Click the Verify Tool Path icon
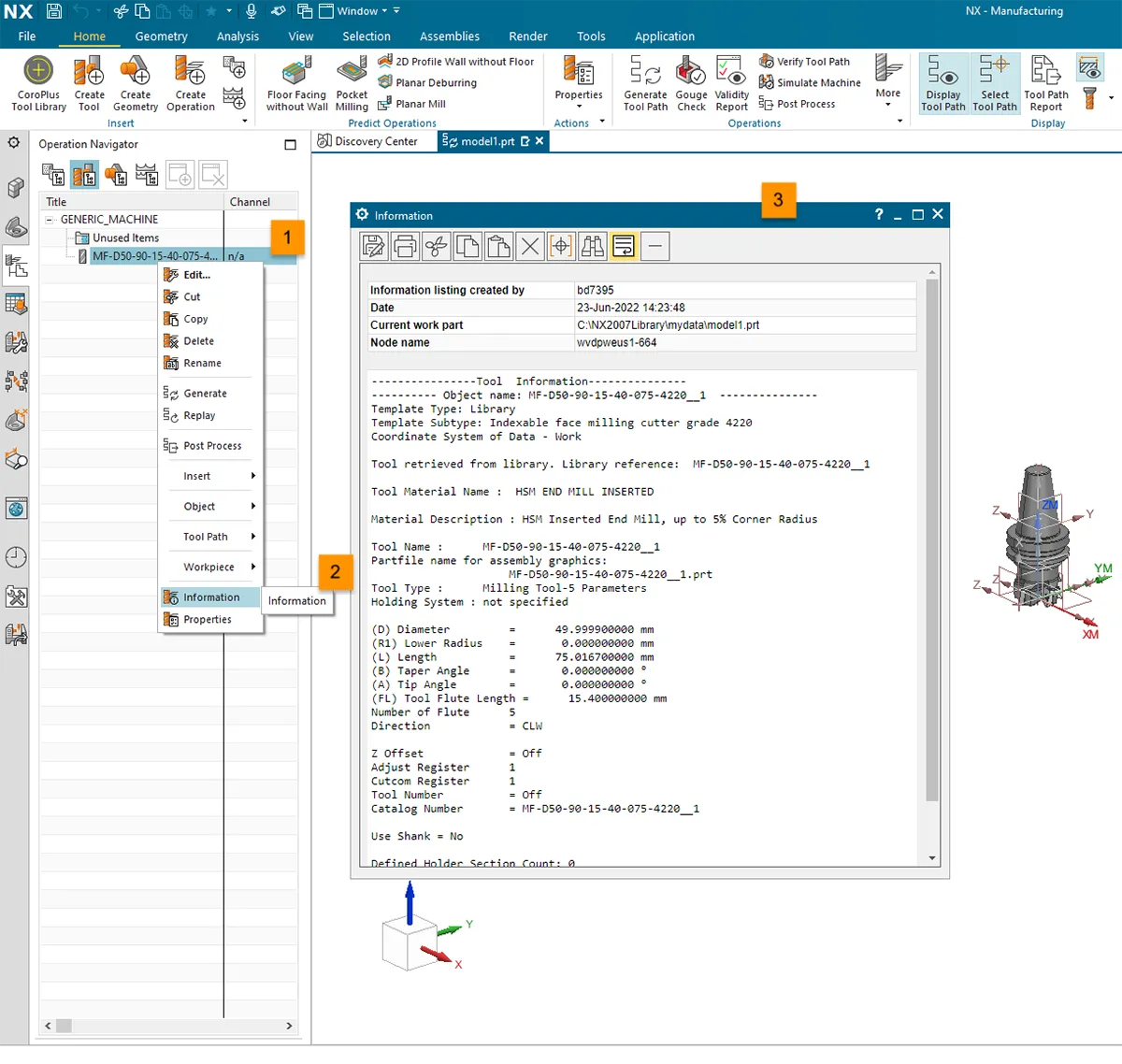The height and width of the screenshot is (1064, 1122). 804,62
